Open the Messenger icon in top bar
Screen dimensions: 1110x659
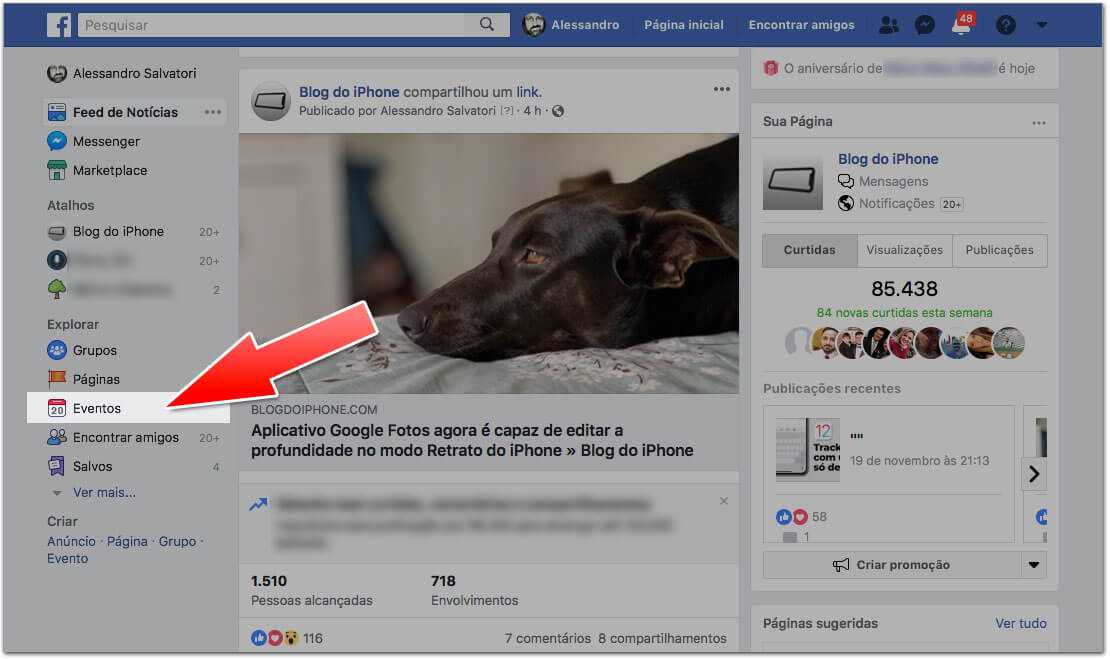(925, 25)
